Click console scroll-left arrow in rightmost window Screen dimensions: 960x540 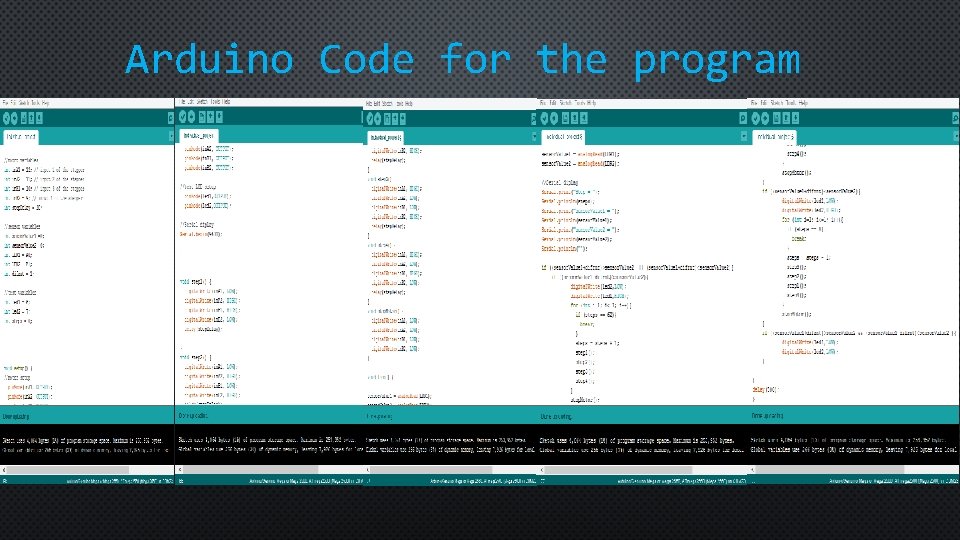point(754,470)
